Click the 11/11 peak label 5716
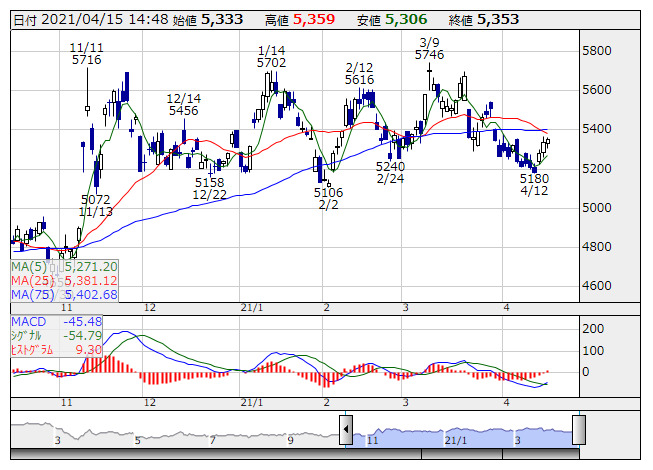Screen dimensions: 653x470 (x=86, y=60)
